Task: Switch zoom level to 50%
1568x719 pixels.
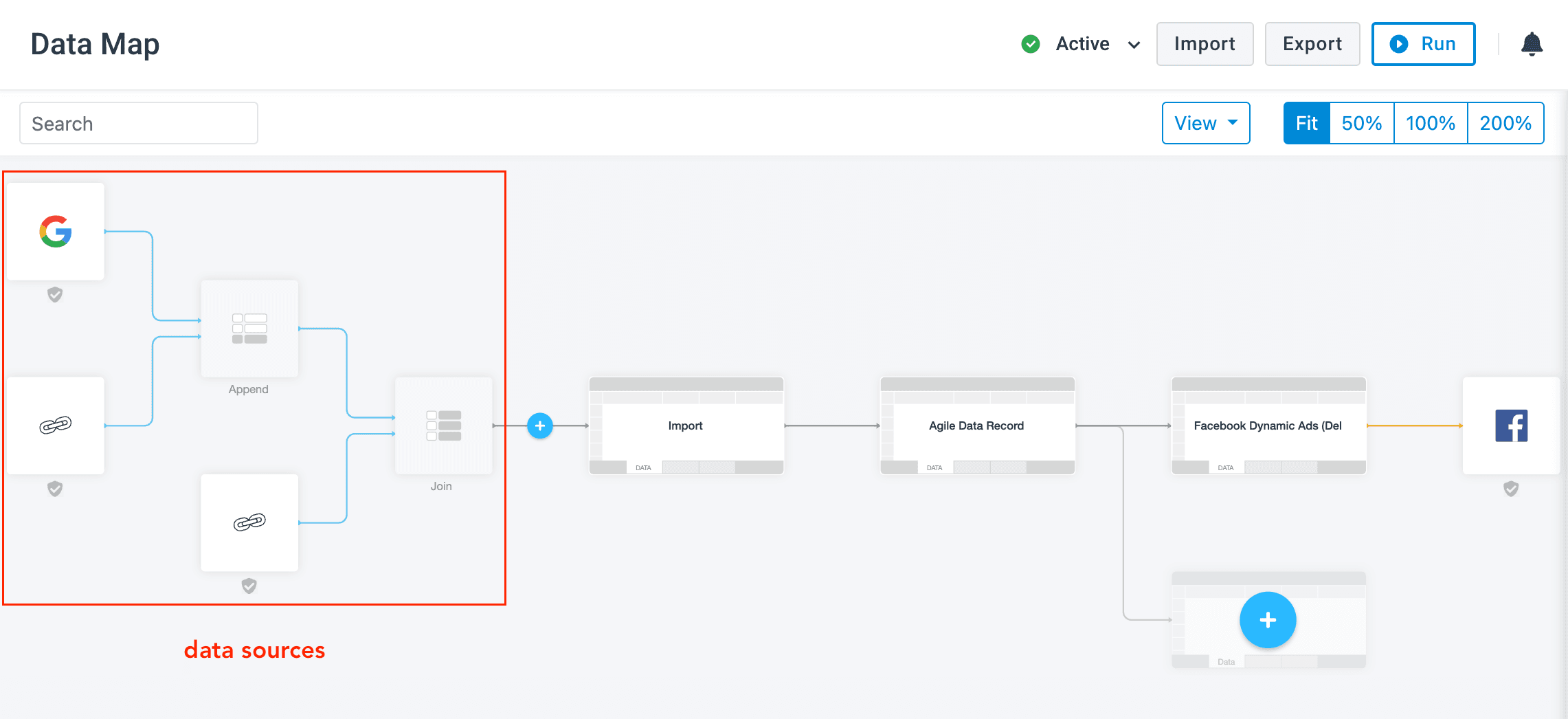Action: point(1361,124)
